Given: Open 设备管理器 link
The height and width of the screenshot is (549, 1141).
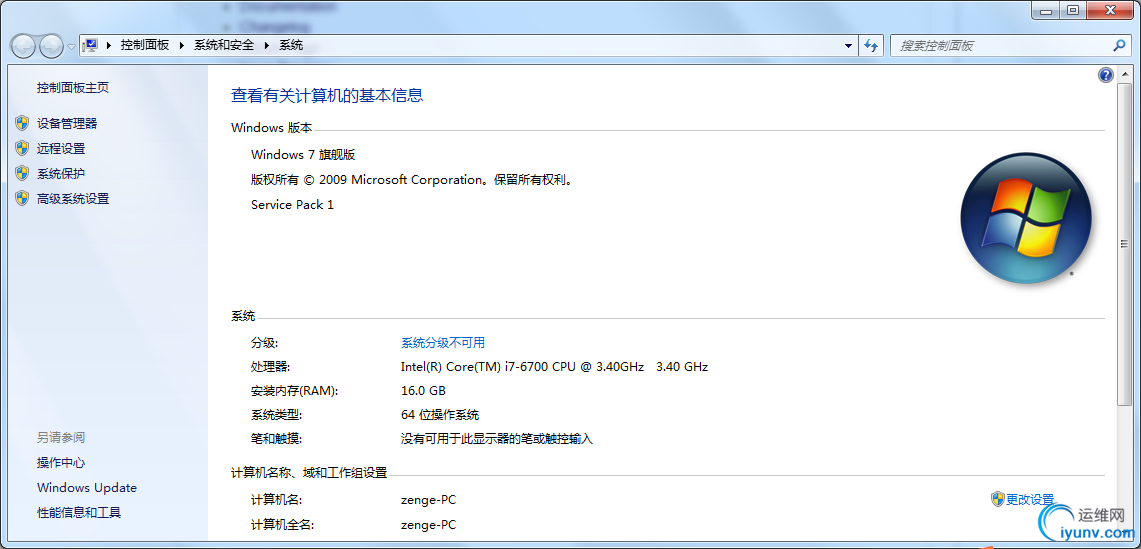Looking at the screenshot, I should [x=67, y=124].
